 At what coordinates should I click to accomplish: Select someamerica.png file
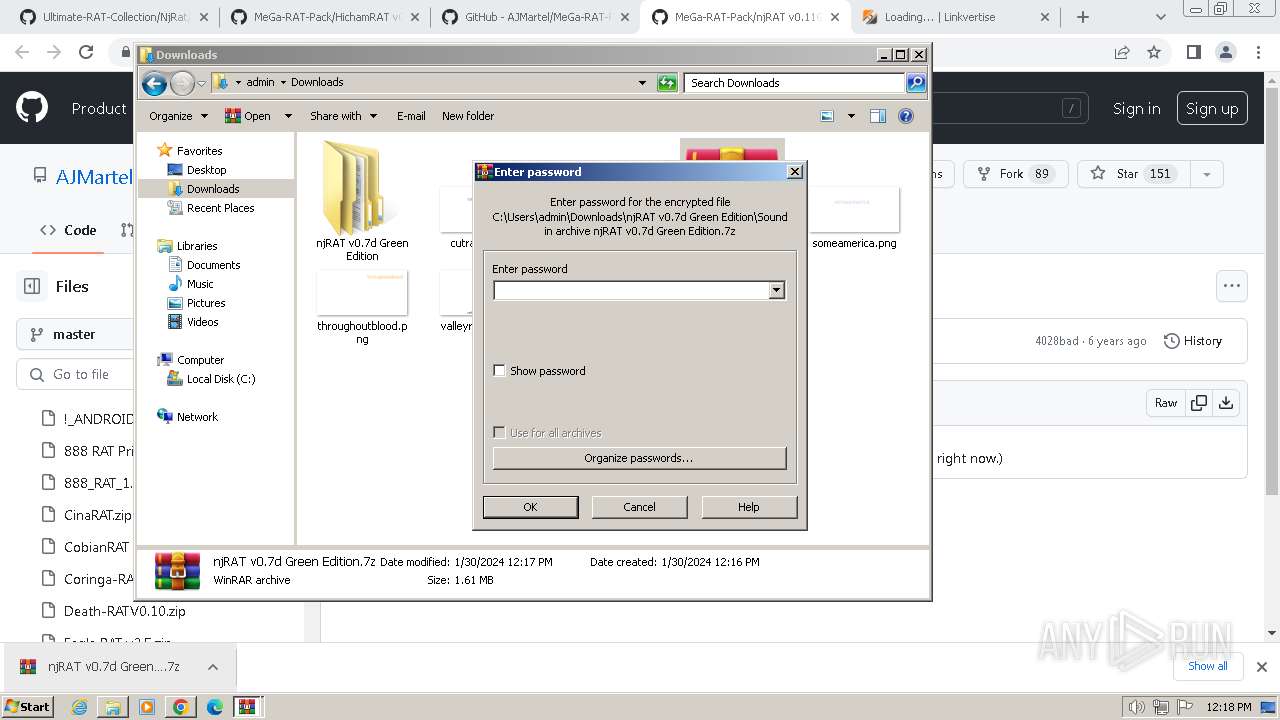coord(854,218)
